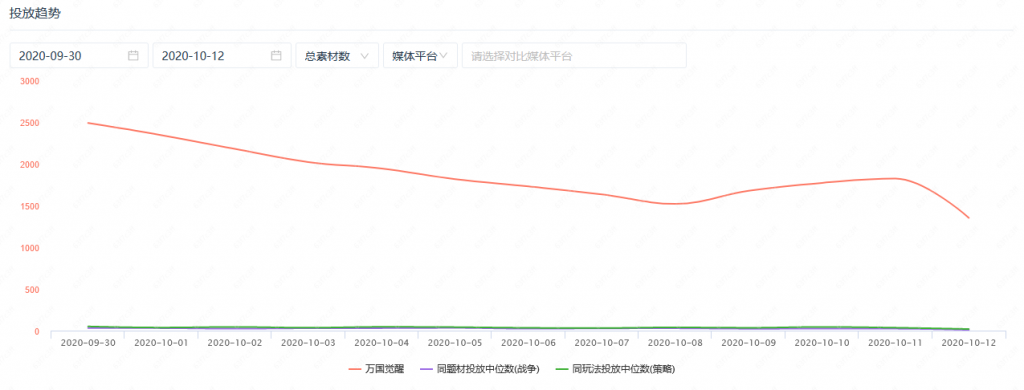Toggle the 同题材投放中位数(战争) legend series
Image resolution: width=1024 pixels, height=390 pixels.
click(x=479, y=370)
